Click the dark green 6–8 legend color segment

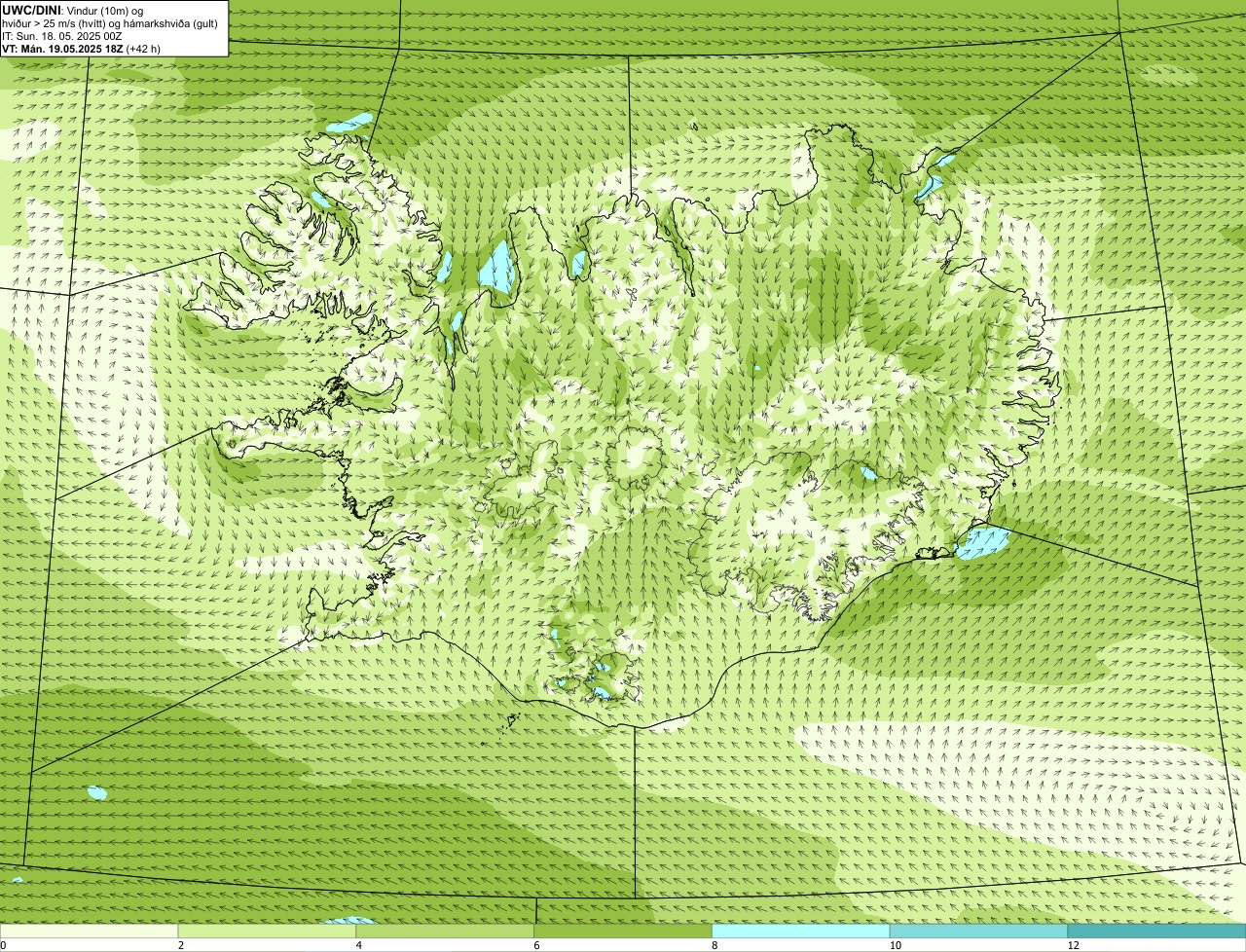pyautogui.click(x=624, y=932)
